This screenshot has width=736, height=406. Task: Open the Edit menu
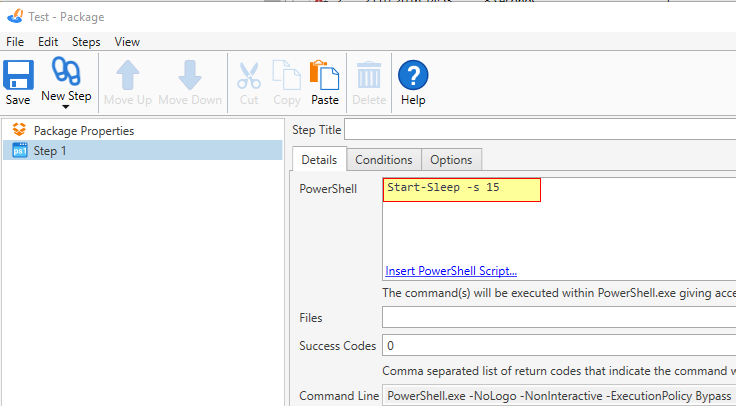point(48,42)
